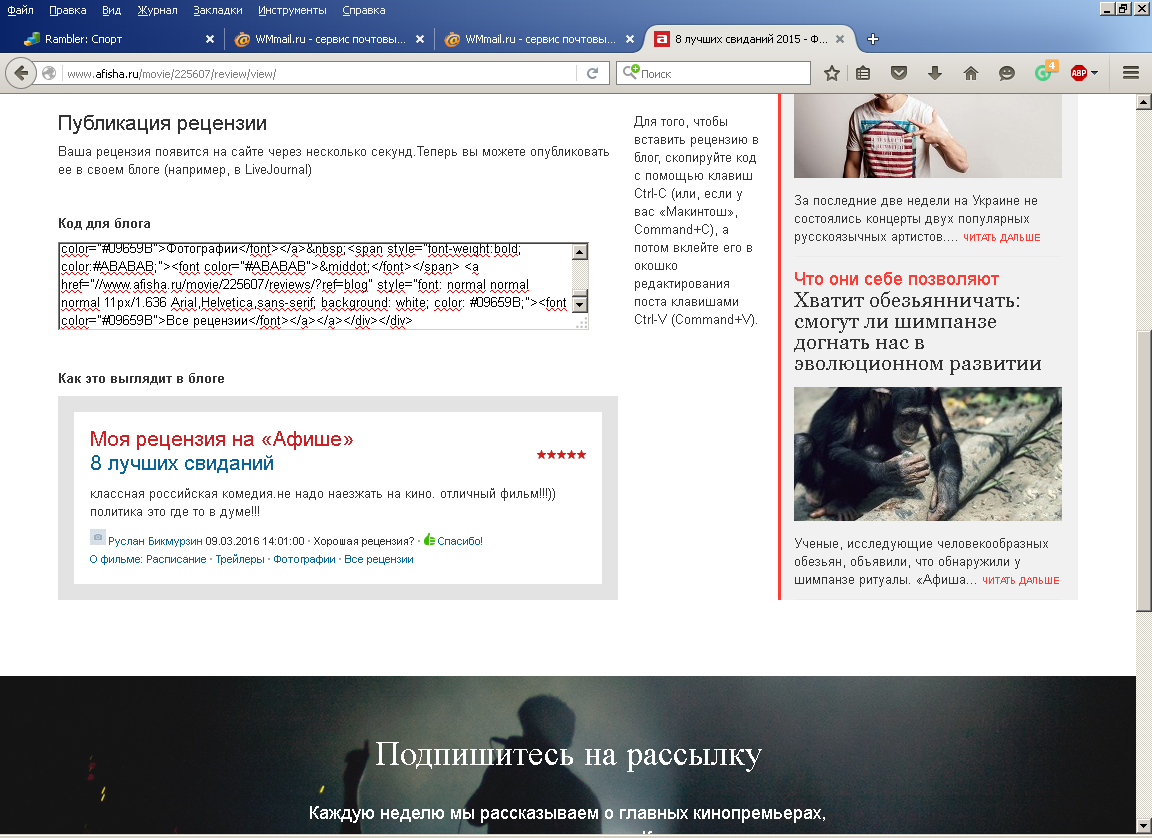Image resolution: width=1152 pixels, height=838 pixels.
Task: Open the Закладки menu
Action: click(218, 10)
